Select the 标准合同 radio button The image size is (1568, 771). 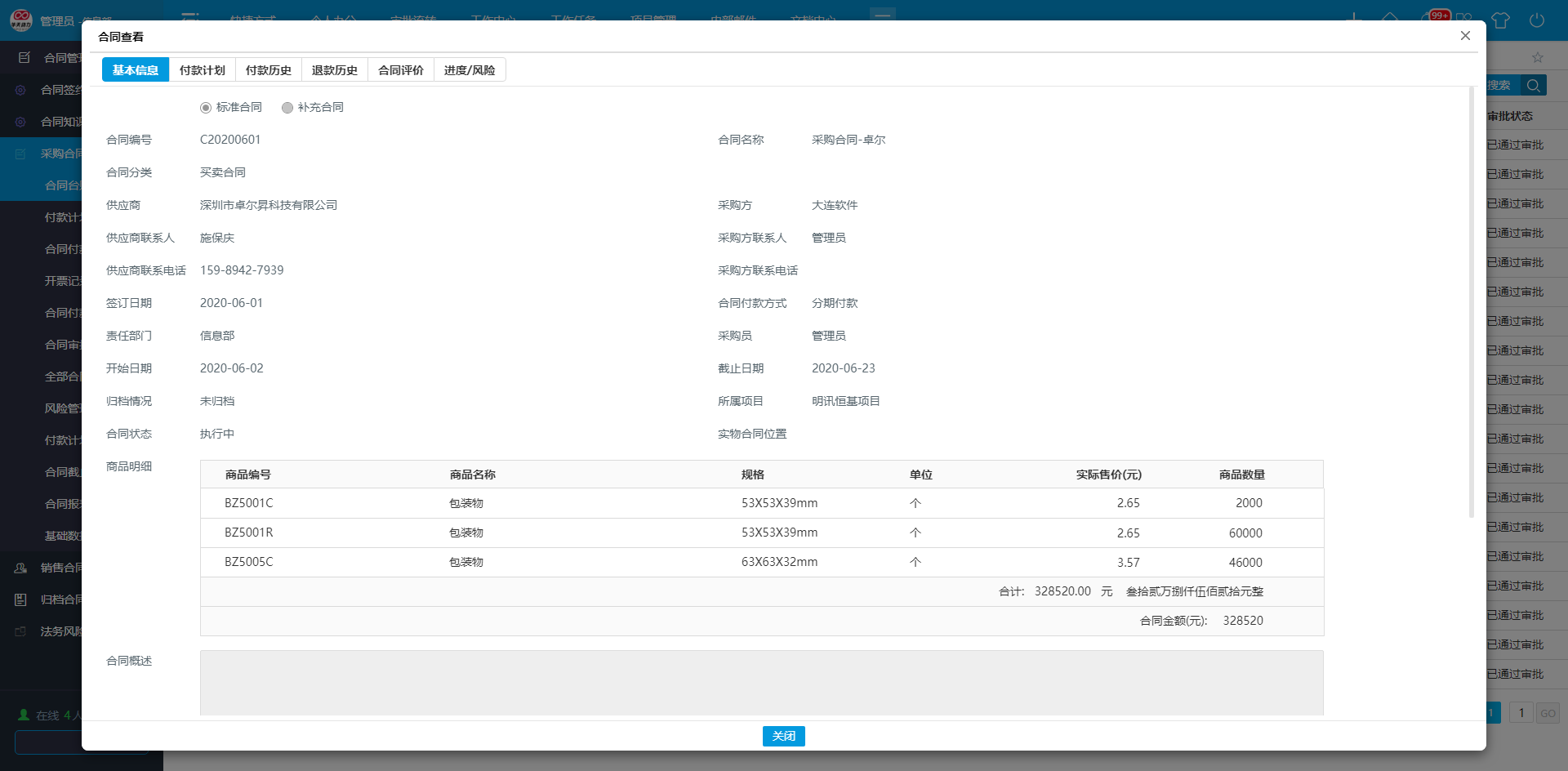point(206,108)
